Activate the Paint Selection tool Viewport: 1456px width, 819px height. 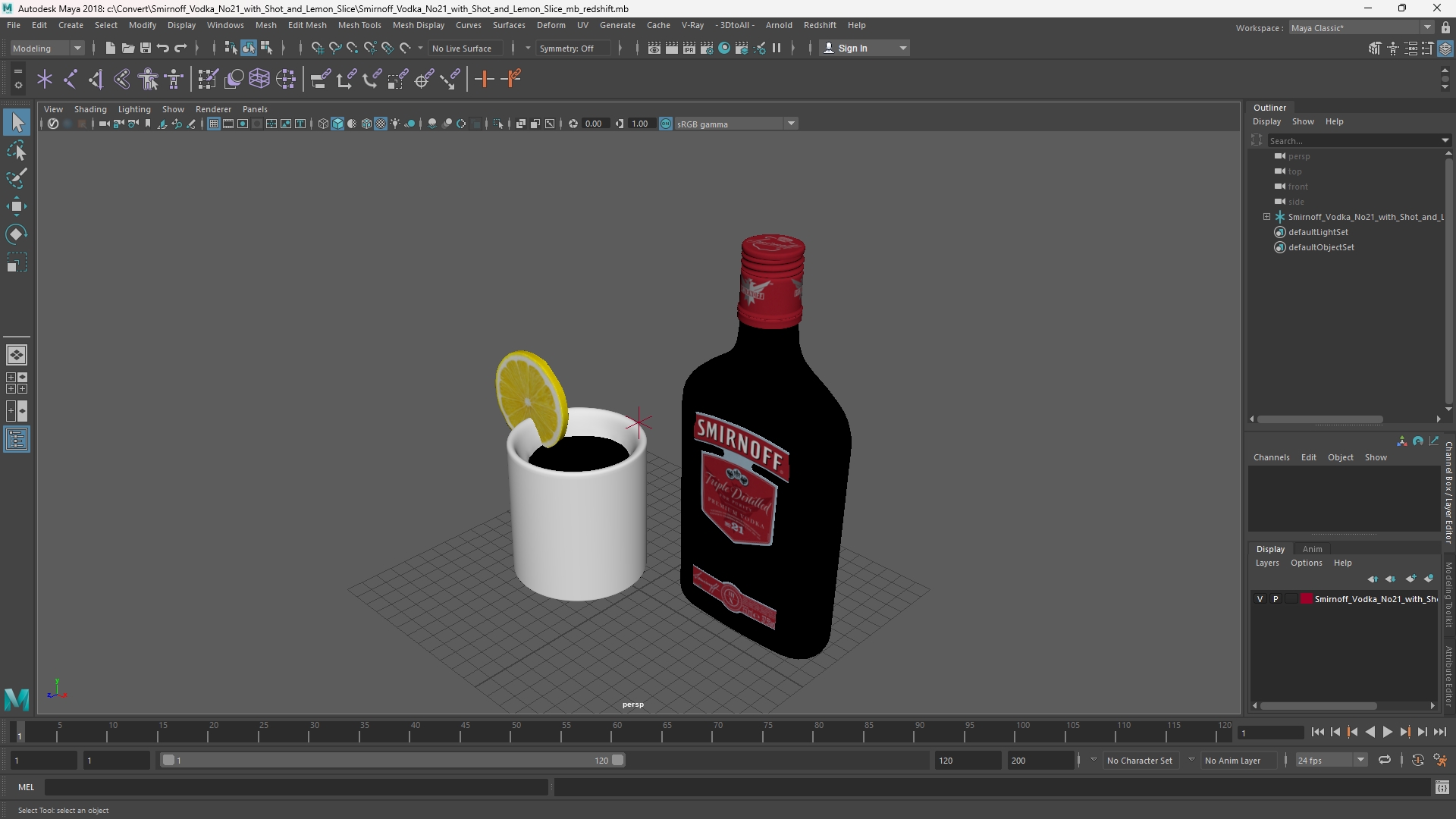pos(17,178)
